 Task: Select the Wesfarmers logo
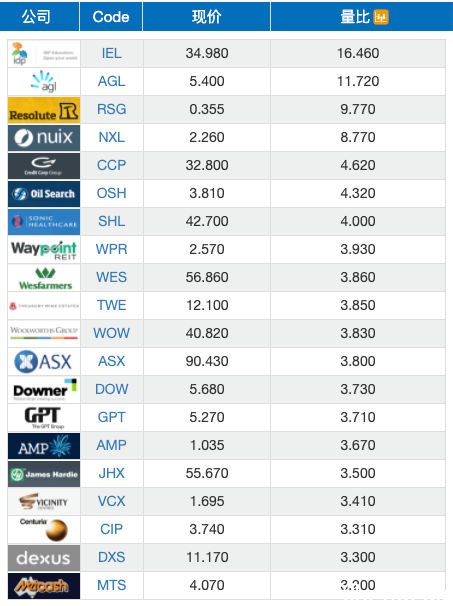coord(44,278)
